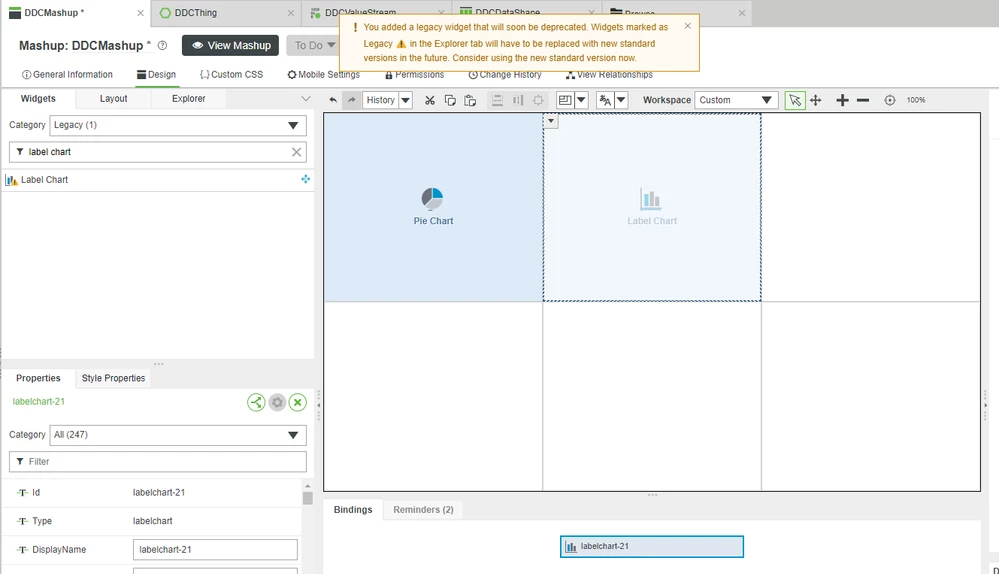
Task: Activate the pan move tool
Action: tap(816, 100)
